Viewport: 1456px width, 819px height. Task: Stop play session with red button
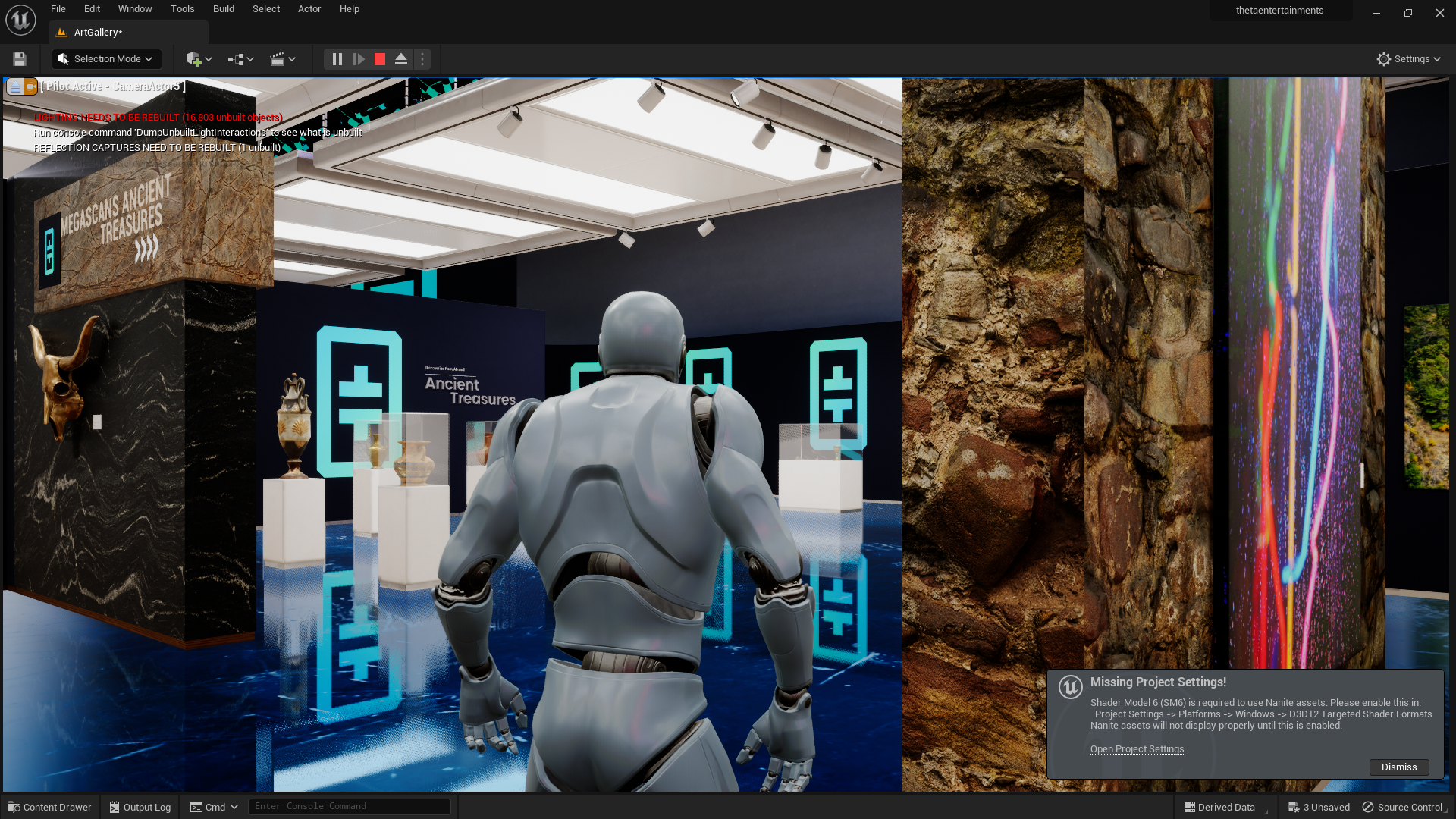click(380, 59)
